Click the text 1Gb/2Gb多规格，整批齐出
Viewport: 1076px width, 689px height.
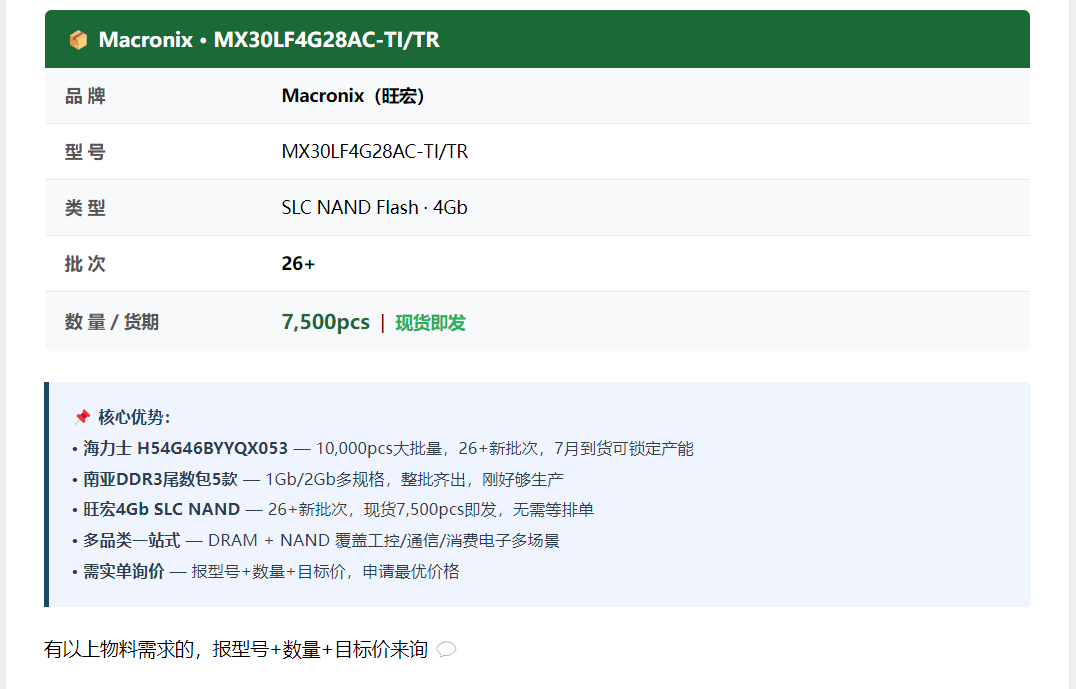pyautogui.click(x=368, y=479)
